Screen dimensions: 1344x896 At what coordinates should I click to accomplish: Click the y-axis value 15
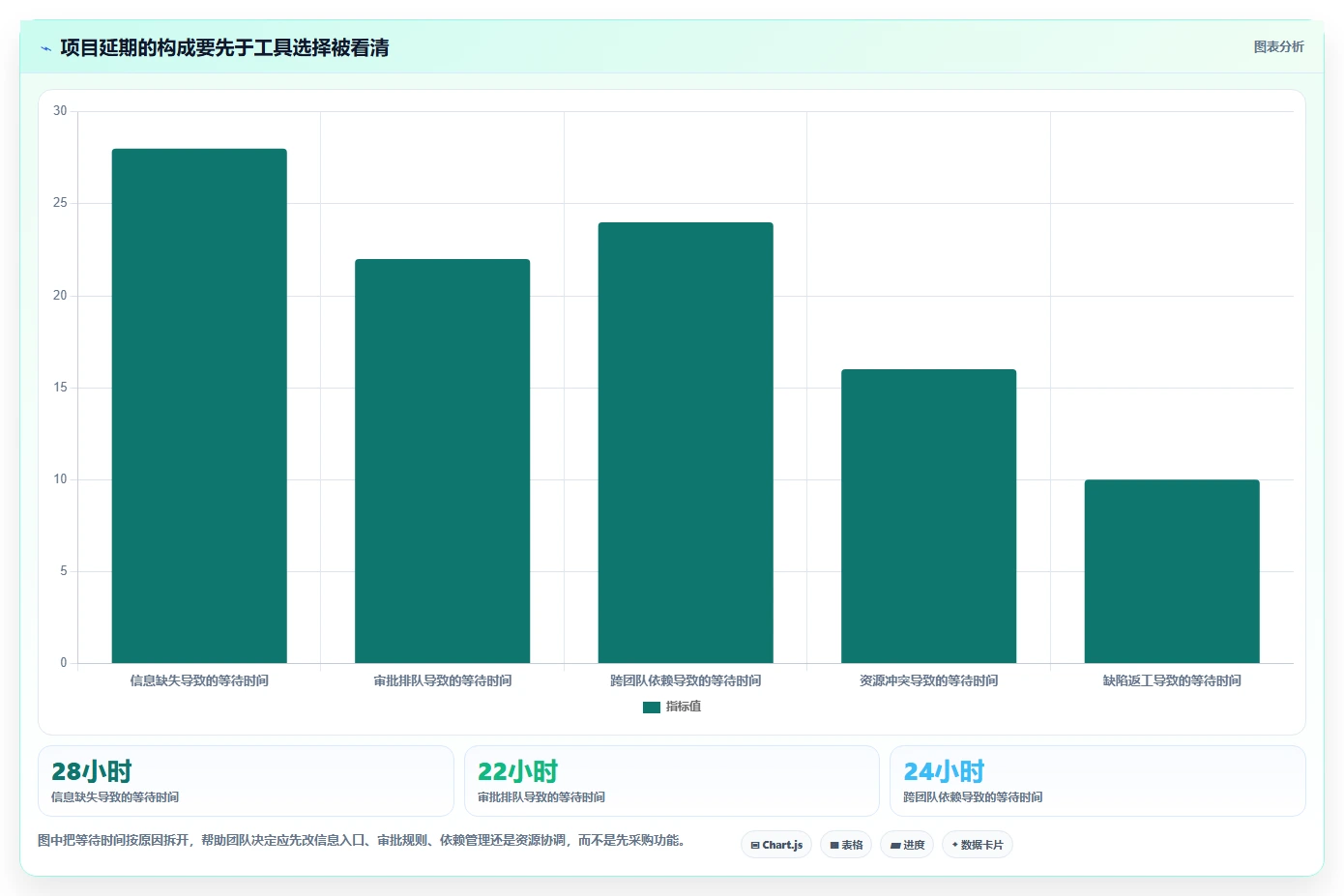point(60,388)
